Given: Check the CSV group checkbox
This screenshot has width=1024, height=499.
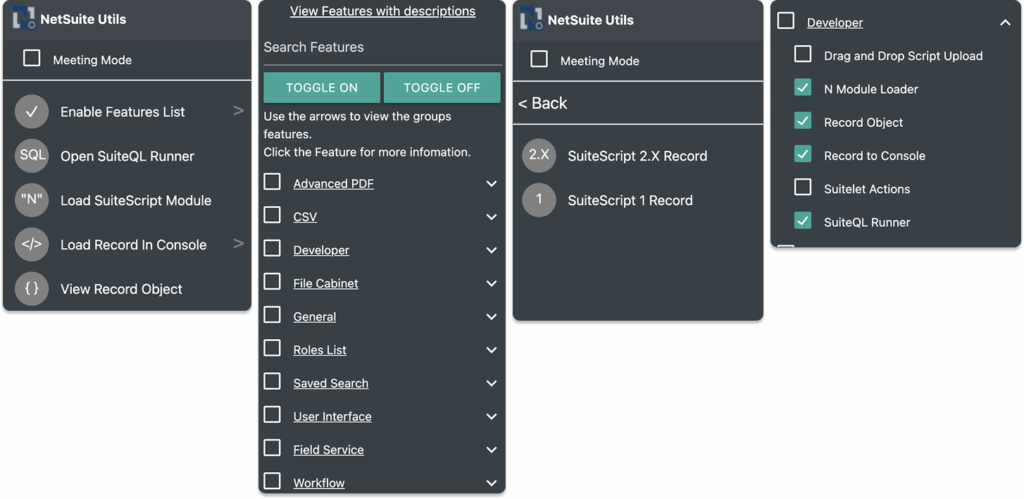Looking at the screenshot, I should (272, 216).
